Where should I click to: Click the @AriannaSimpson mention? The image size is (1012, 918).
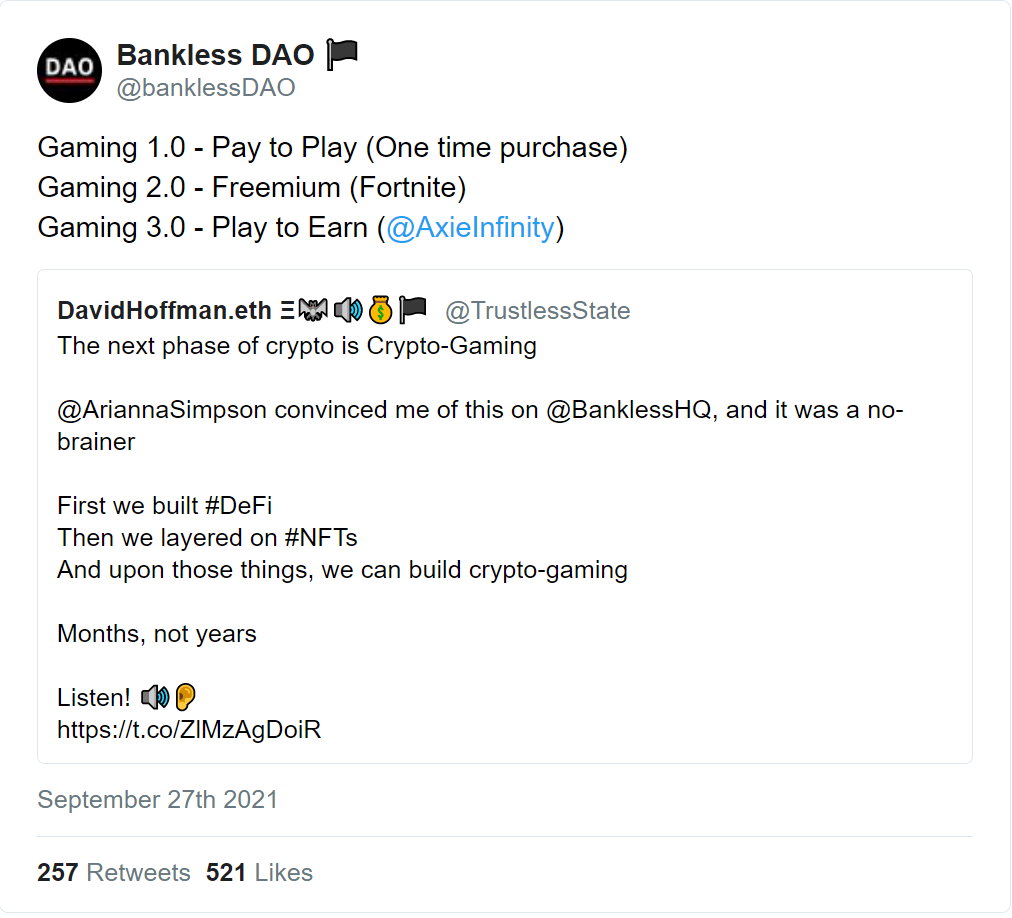[162, 410]
